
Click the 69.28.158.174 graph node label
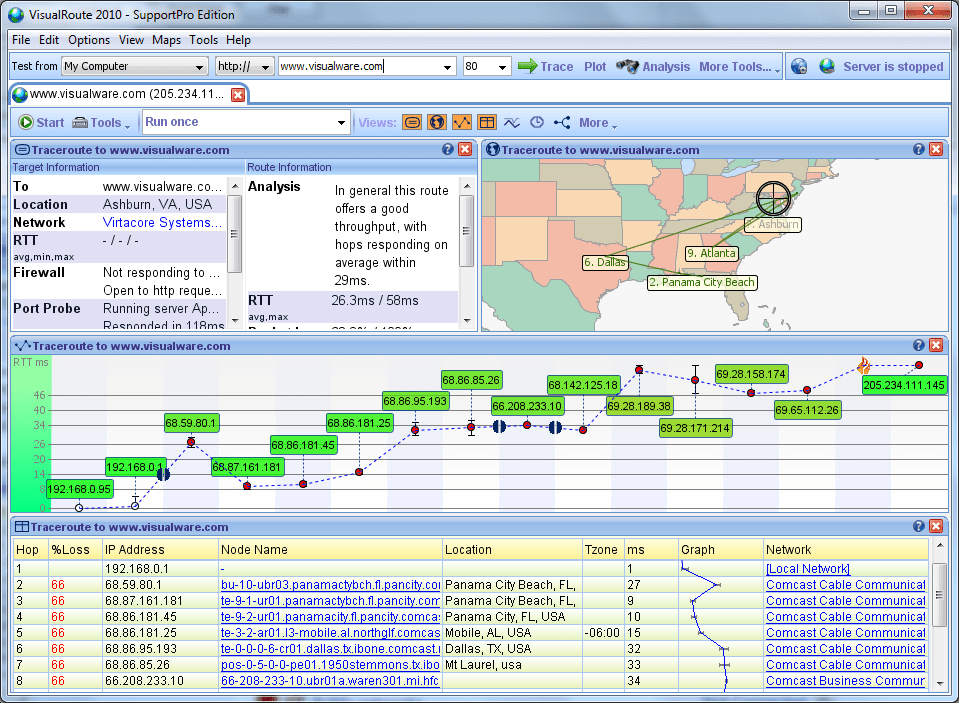[x=751, y=374]
